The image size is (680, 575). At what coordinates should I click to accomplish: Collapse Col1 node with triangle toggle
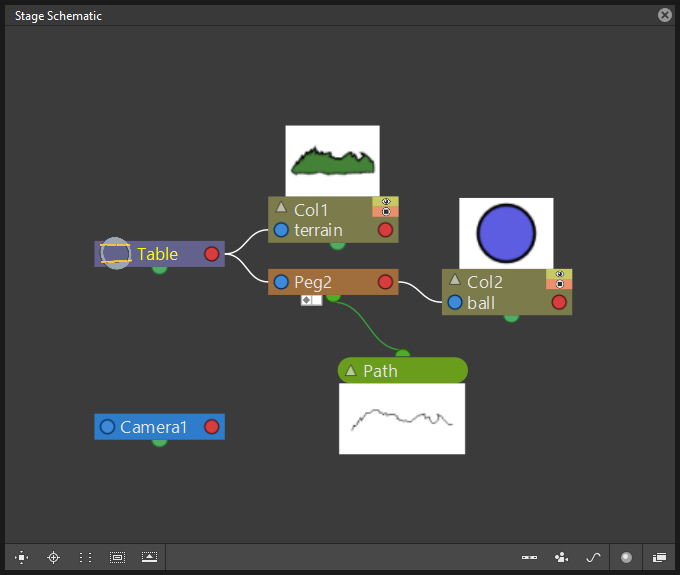pos(281,207)
